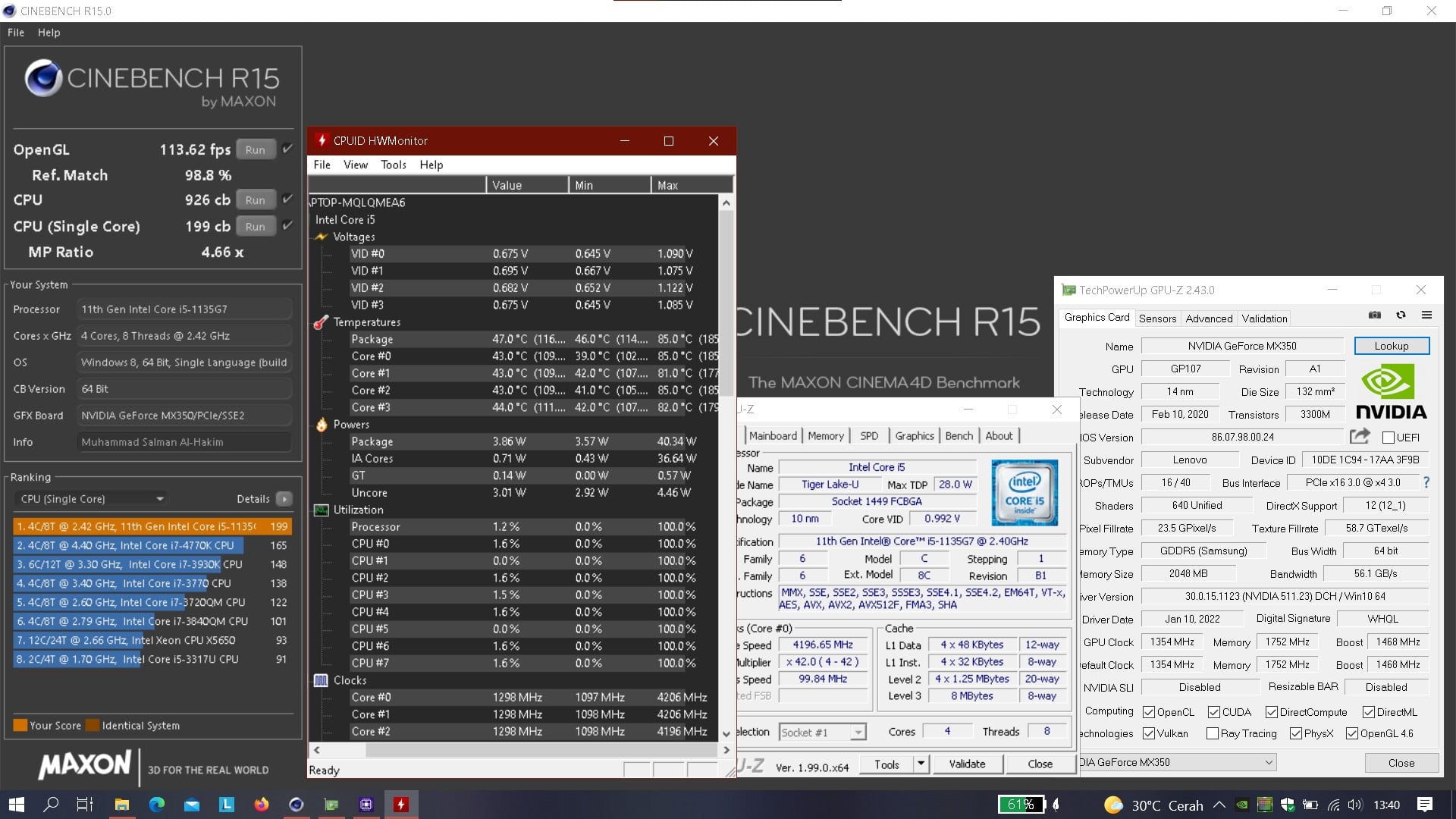Switch to the Memory tab in CPU-Z
Image resolution: width=1456 pixels, height=819 pixels.
(825, 435)
